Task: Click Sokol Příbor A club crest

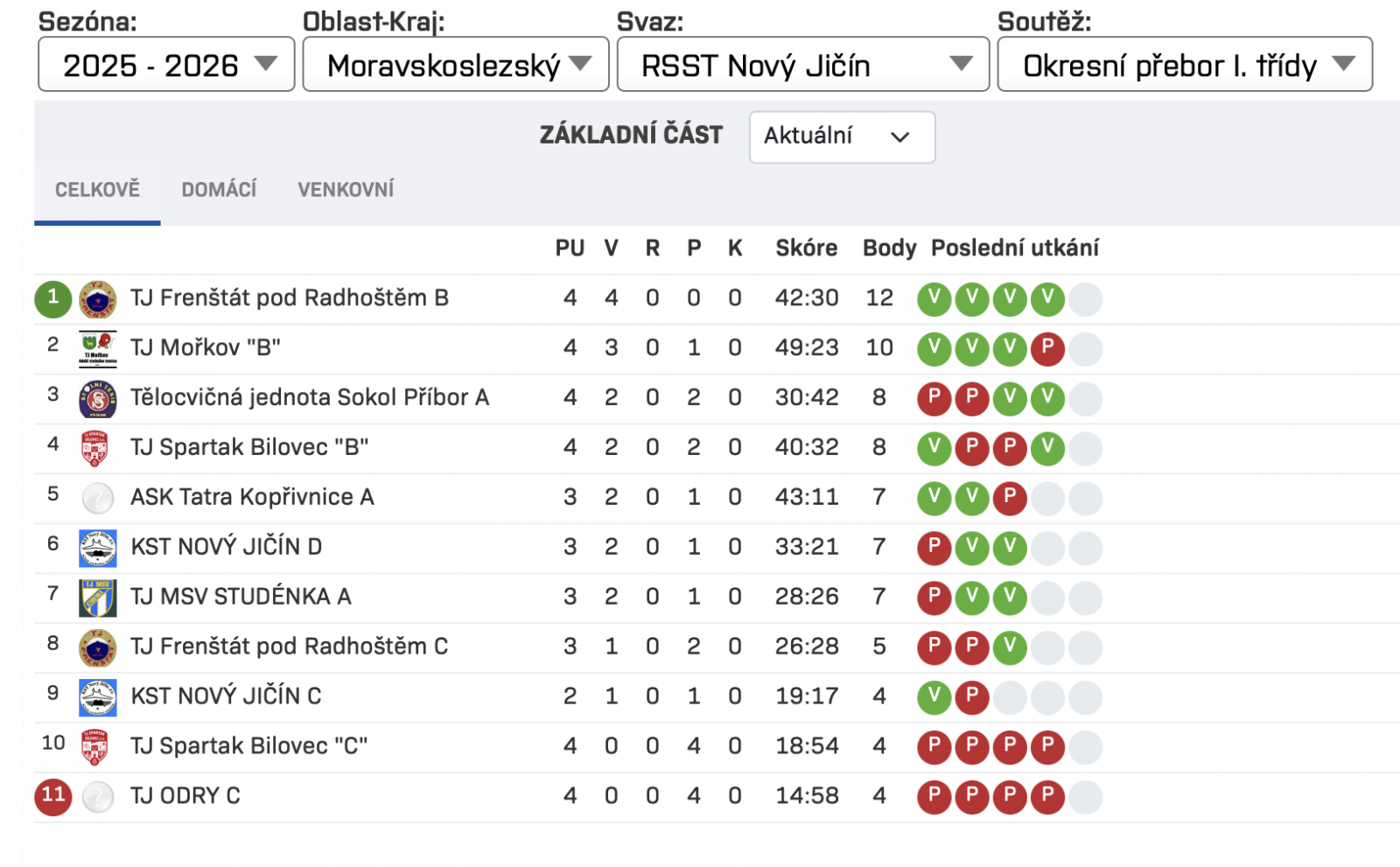Action: 97,399
